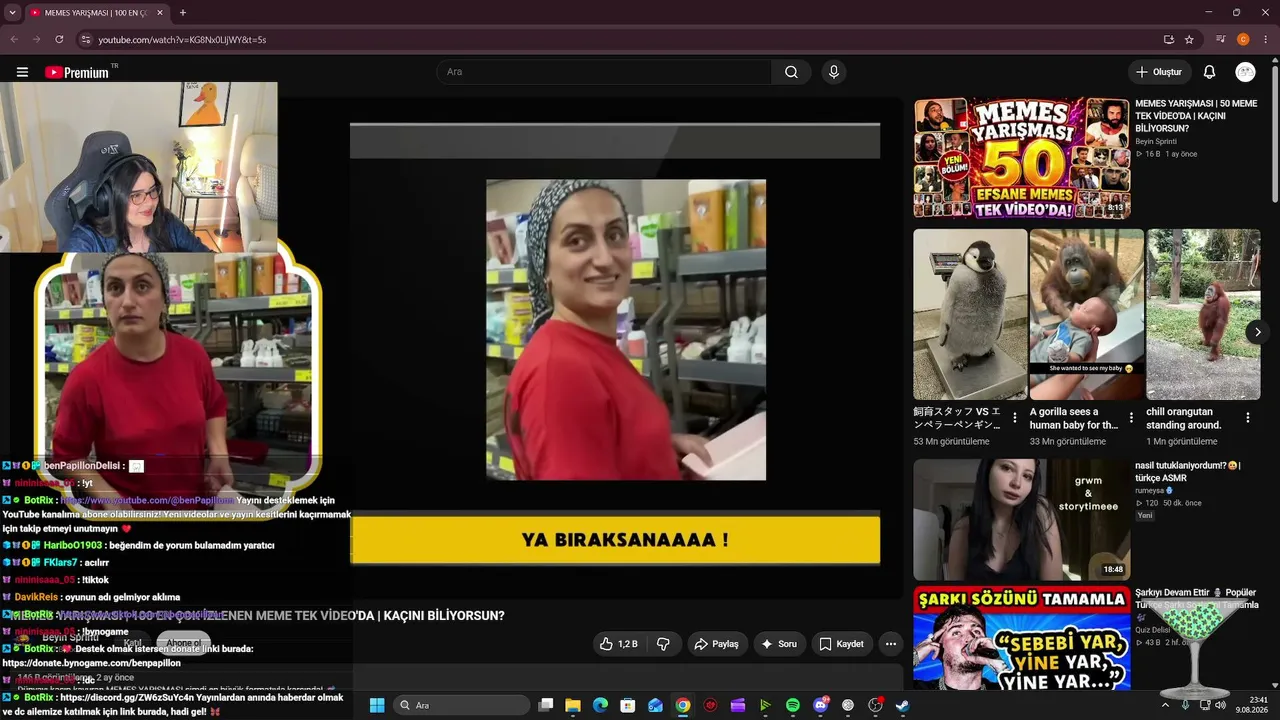View site information icon in address bar
This screenshot has height=720, width=1280.
[x=86, y=40]
